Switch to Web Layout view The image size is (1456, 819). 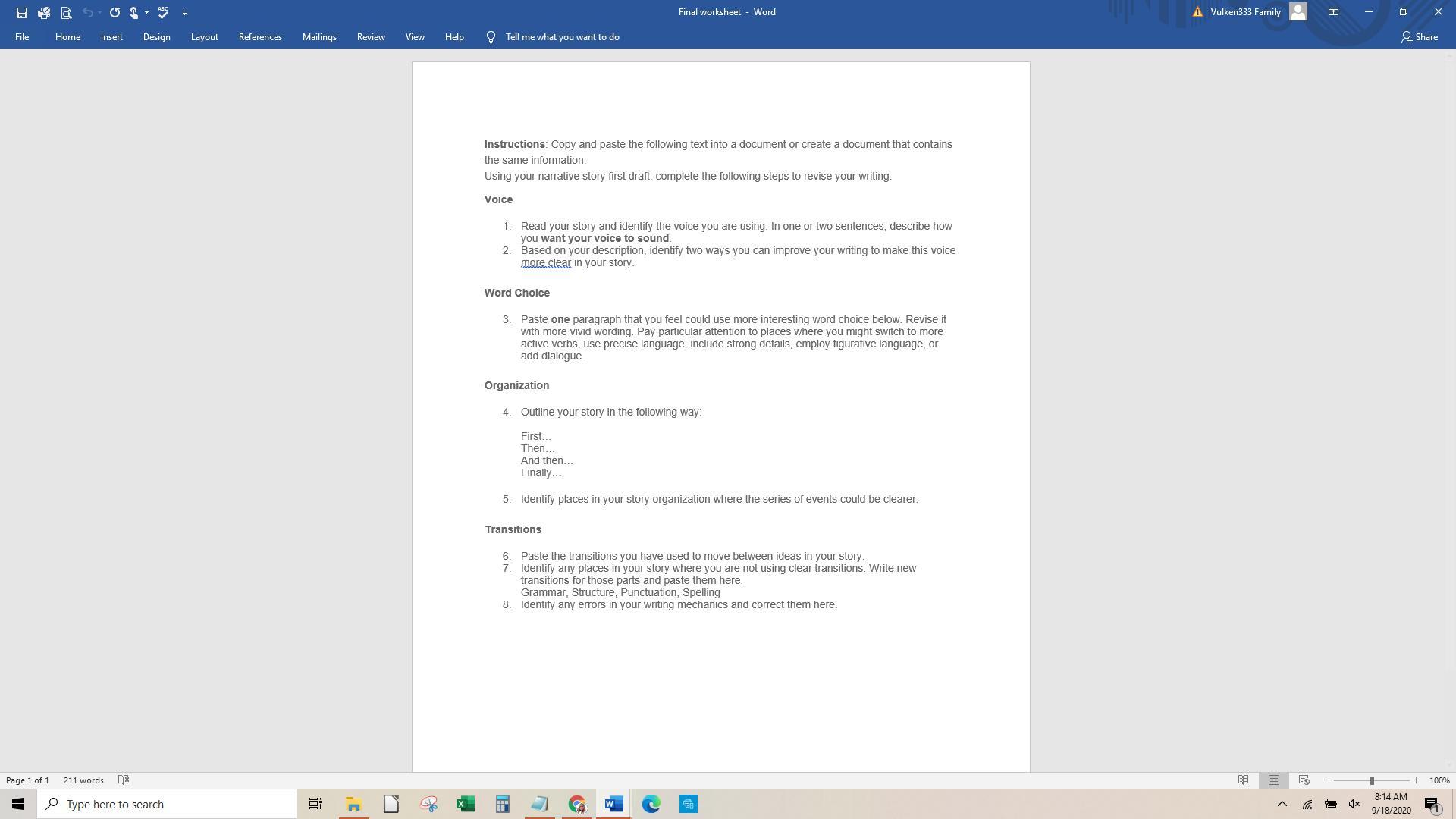(1304, 780)
